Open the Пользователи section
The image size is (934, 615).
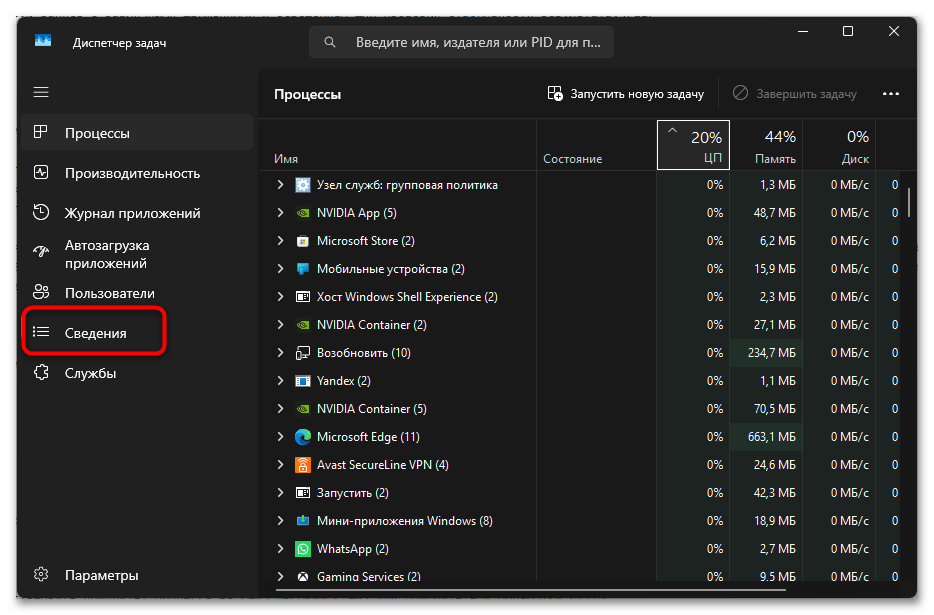(x=137, y=293)
